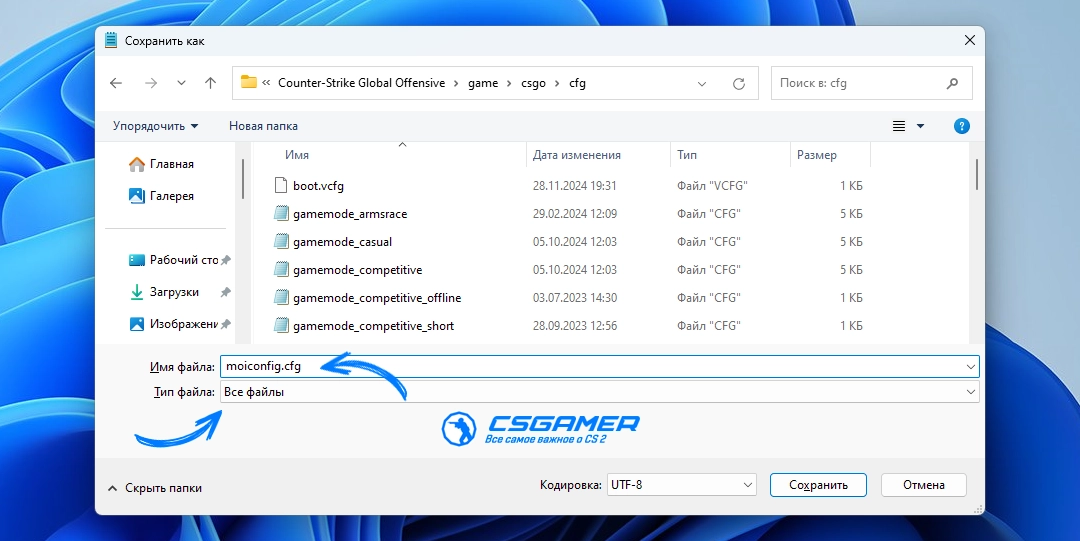Click the Загрузки download arrow icon

tap(137, 292)
